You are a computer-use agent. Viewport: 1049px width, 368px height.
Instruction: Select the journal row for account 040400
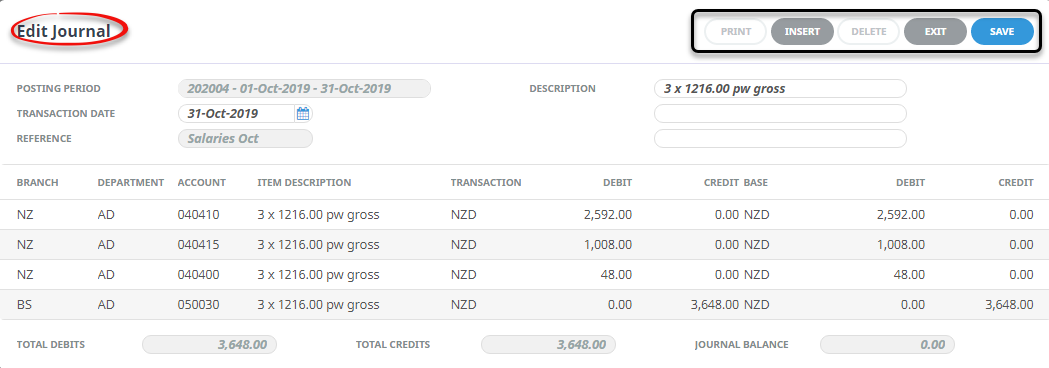(524, 274)
